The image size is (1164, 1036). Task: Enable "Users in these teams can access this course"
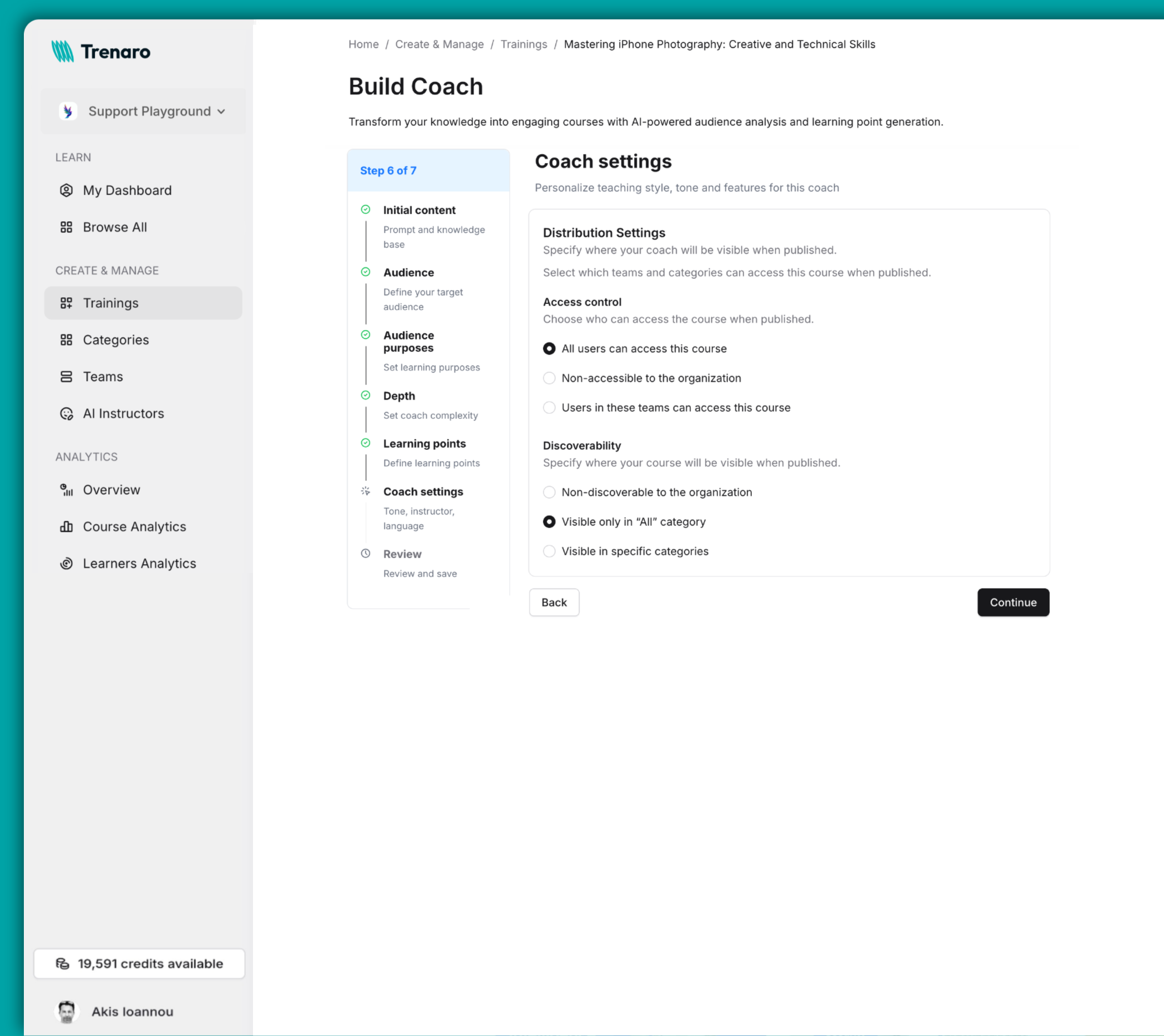tap(548, 408)
